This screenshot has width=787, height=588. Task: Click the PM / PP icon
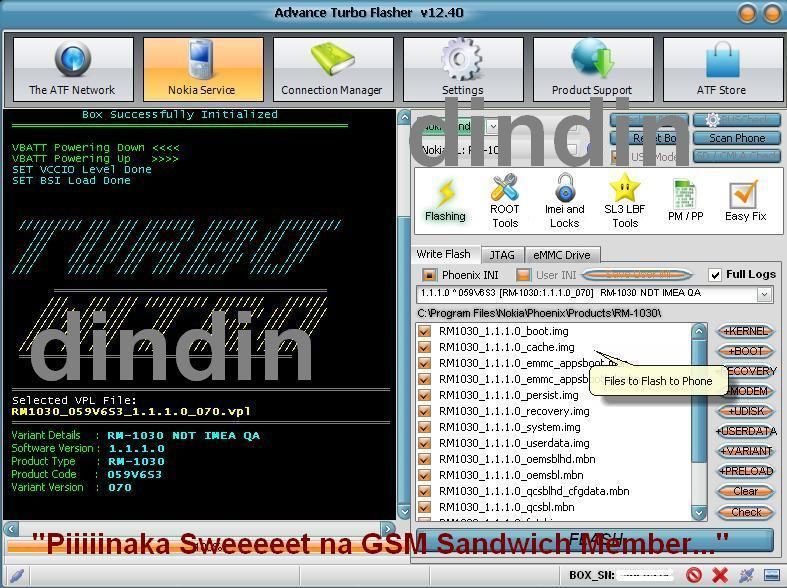[x=685, y=200]
